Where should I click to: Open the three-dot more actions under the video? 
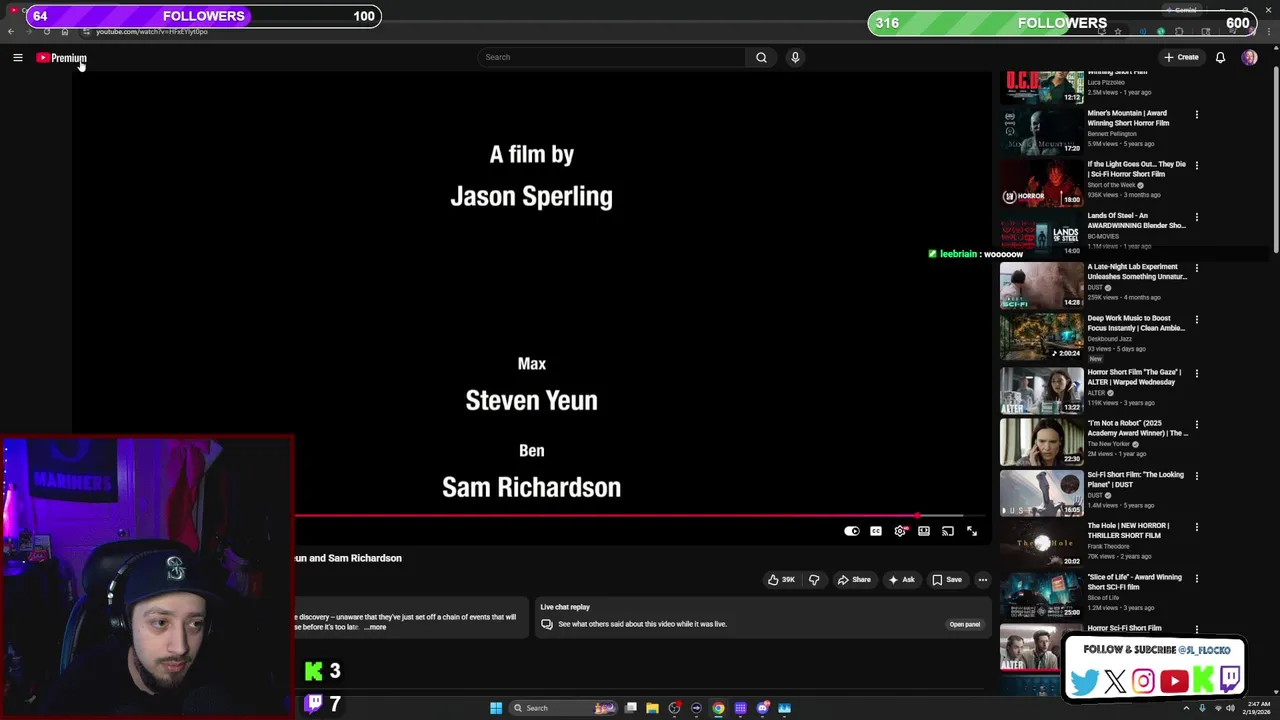[983, 580]
